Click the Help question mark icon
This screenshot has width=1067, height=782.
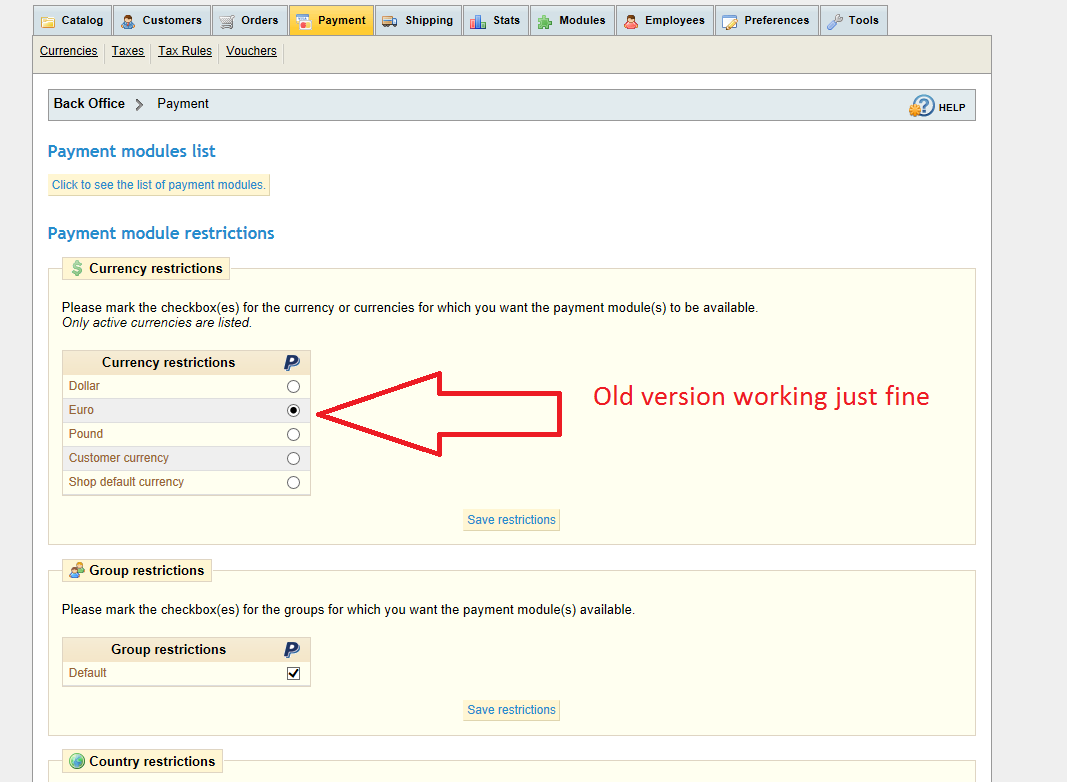point(922,106)
